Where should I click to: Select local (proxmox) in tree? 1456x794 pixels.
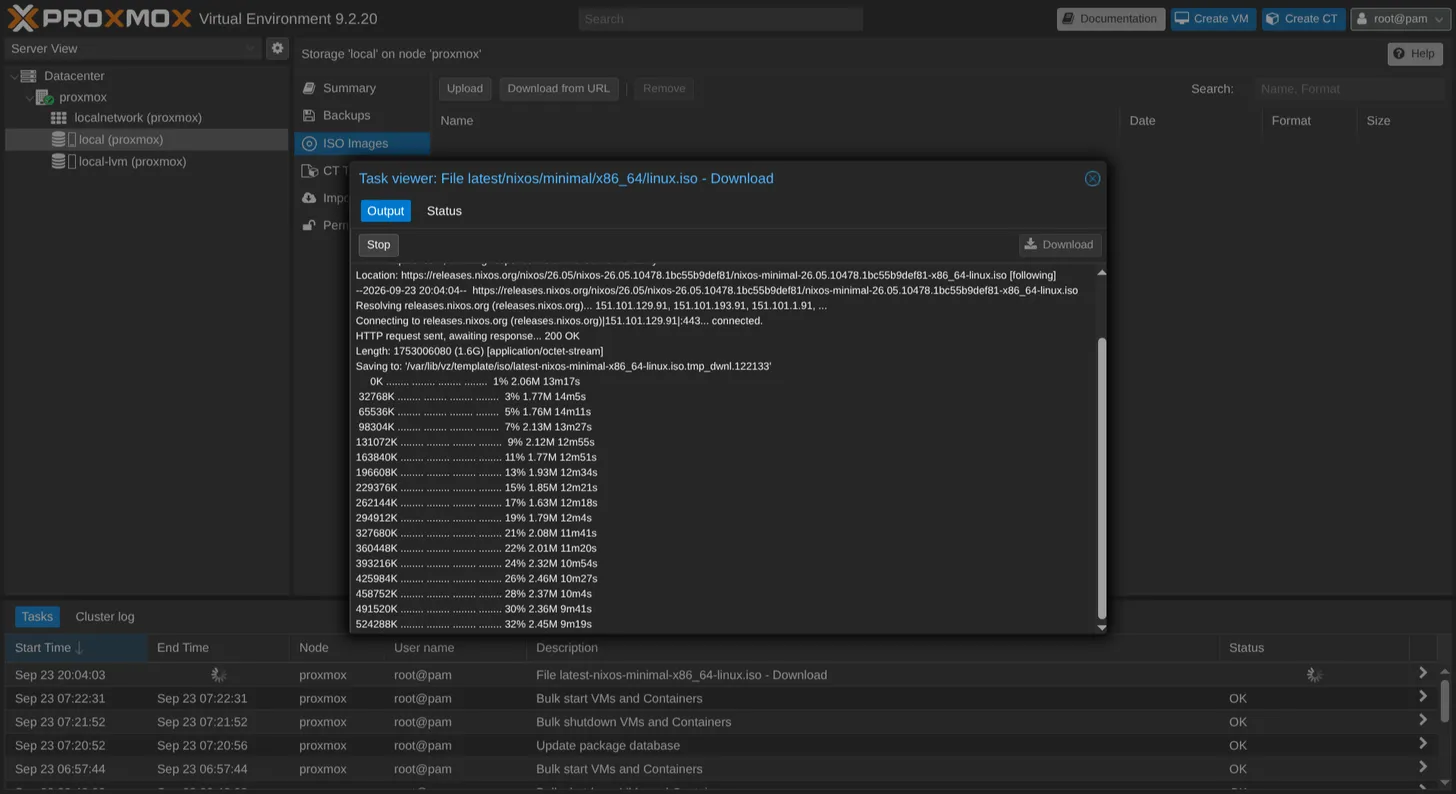[121, 139]
